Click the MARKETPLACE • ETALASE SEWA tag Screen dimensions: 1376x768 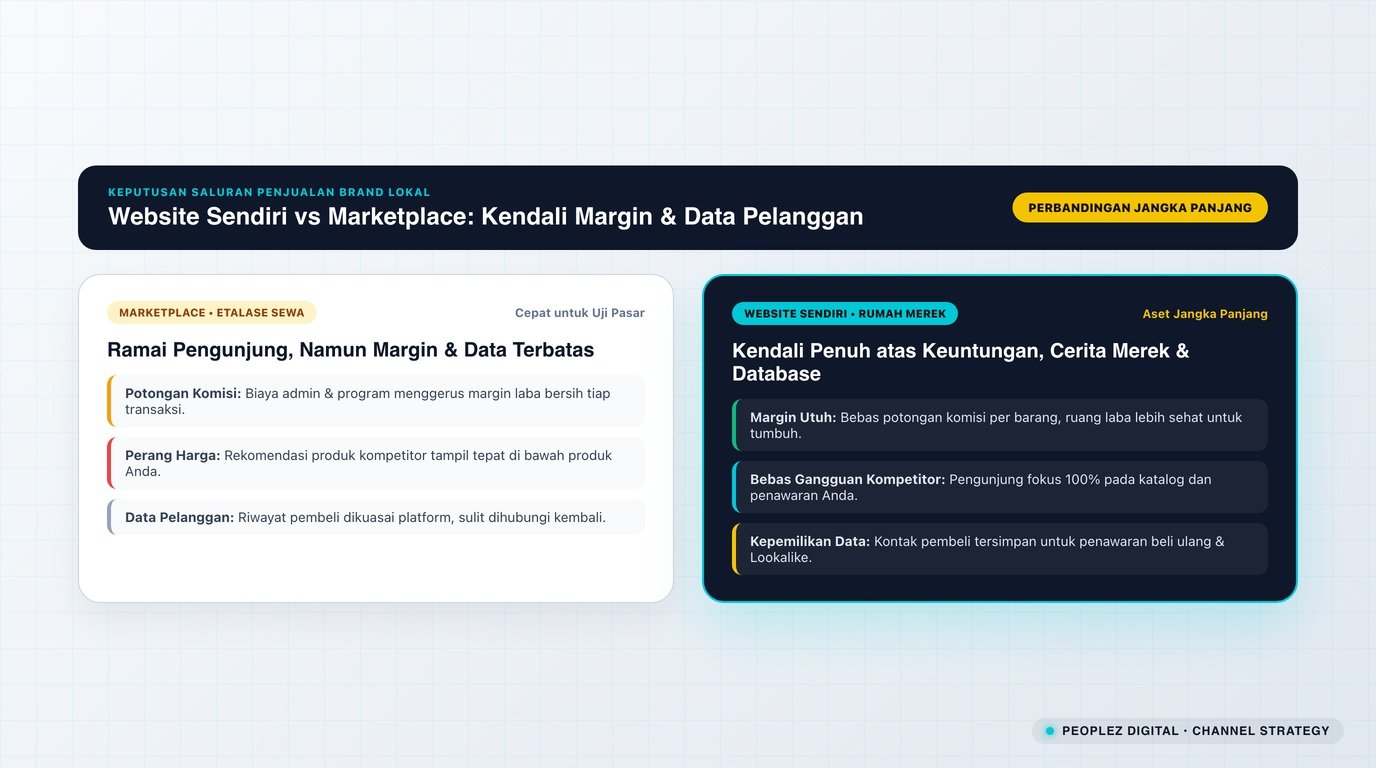(212, 313)
